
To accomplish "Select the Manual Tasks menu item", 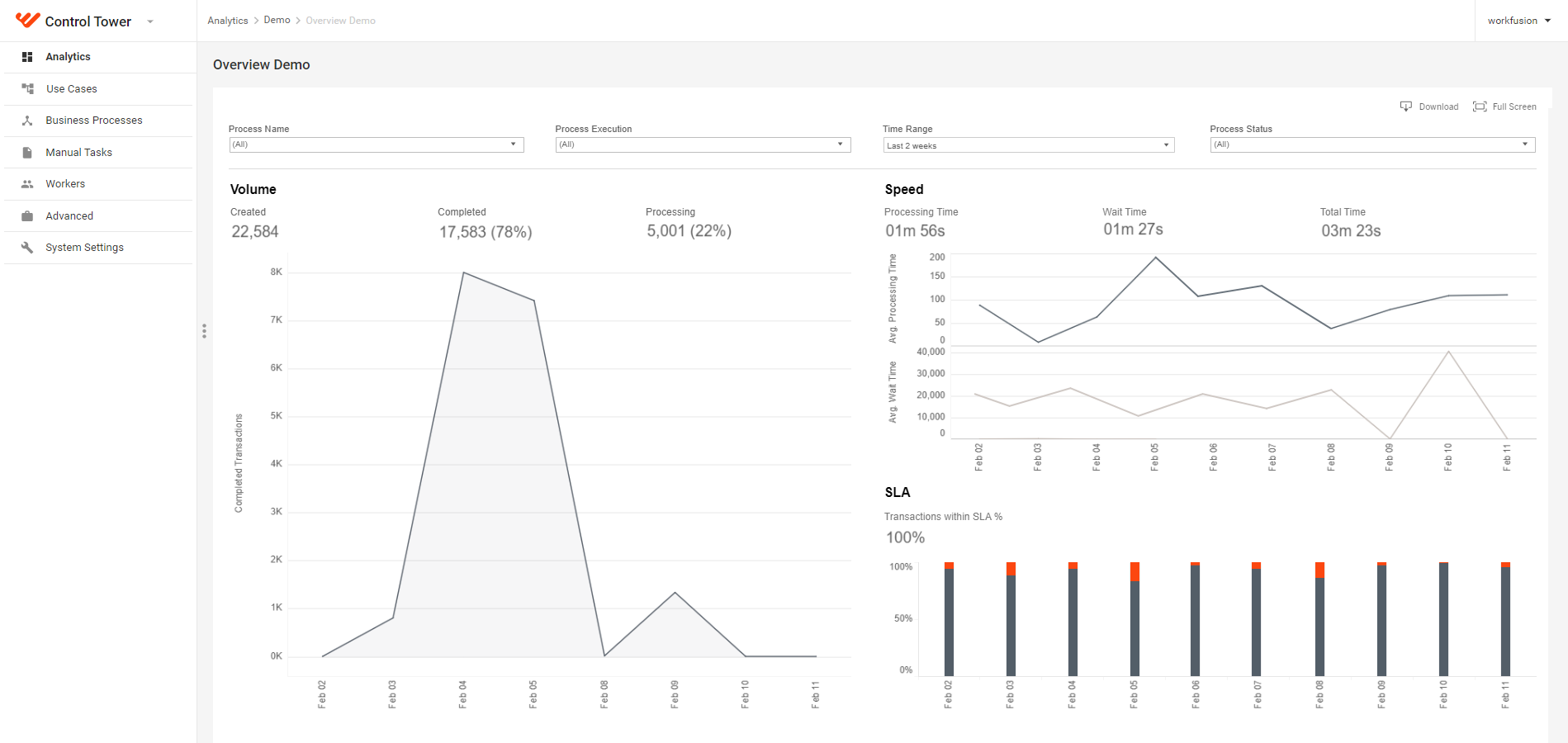I will 98,153.
